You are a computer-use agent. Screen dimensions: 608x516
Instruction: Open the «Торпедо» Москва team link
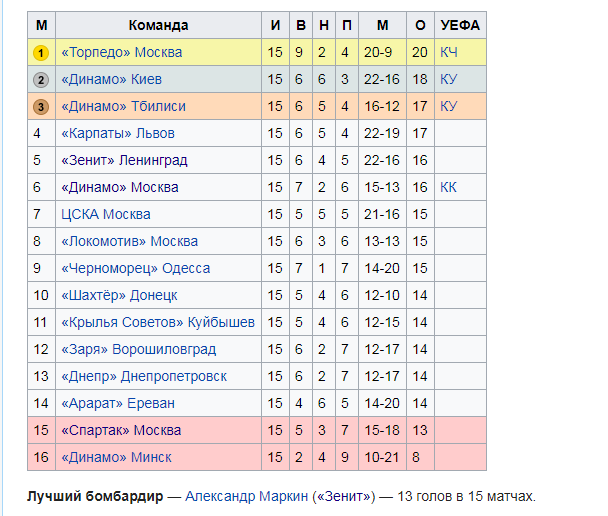pos(121,52)
